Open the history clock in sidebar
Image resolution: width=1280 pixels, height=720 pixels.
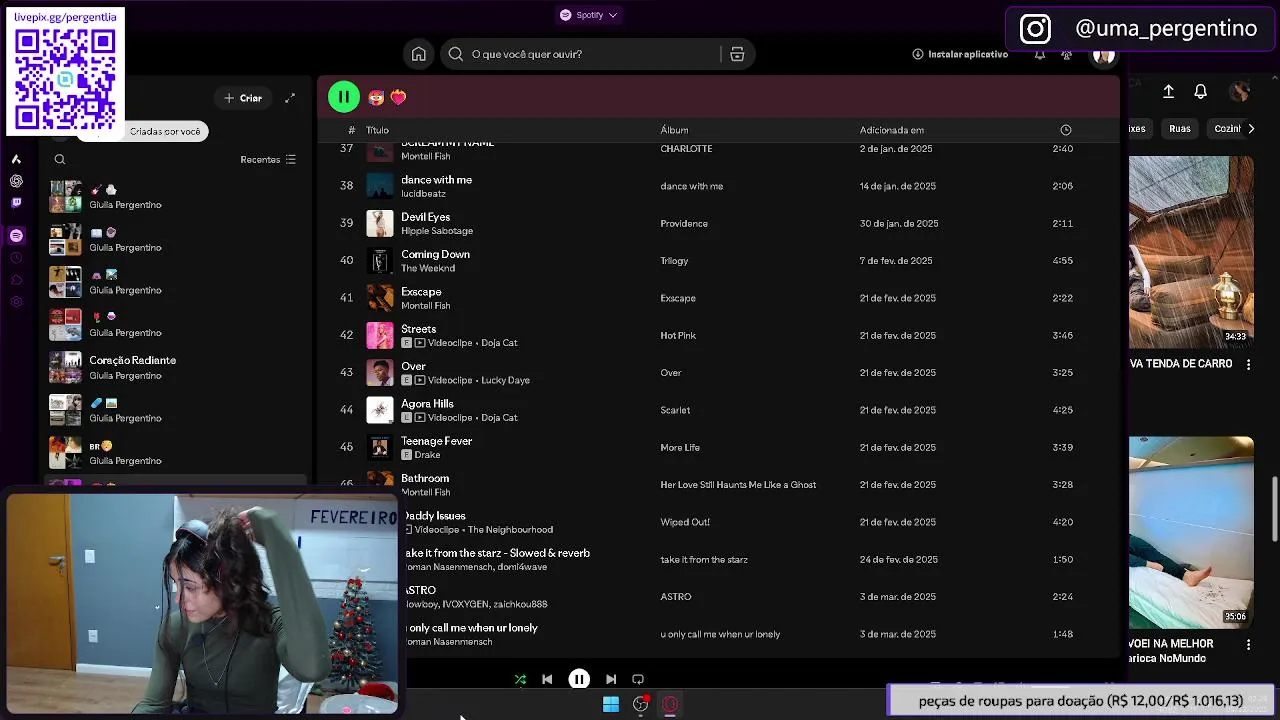tap(16, 258)
